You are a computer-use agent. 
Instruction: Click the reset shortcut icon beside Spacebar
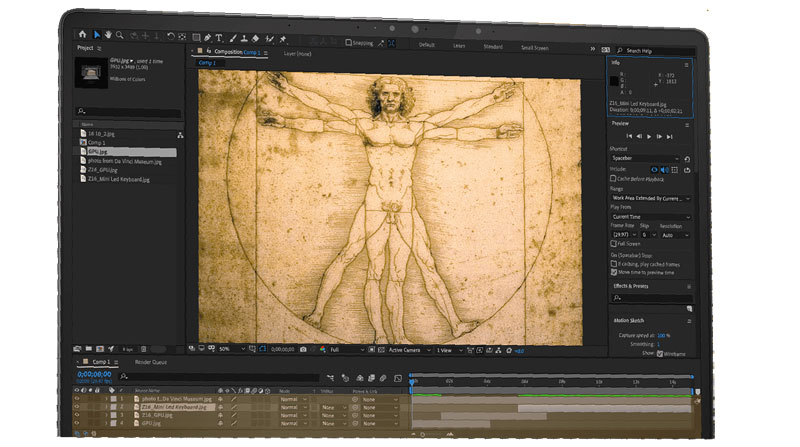687,159
